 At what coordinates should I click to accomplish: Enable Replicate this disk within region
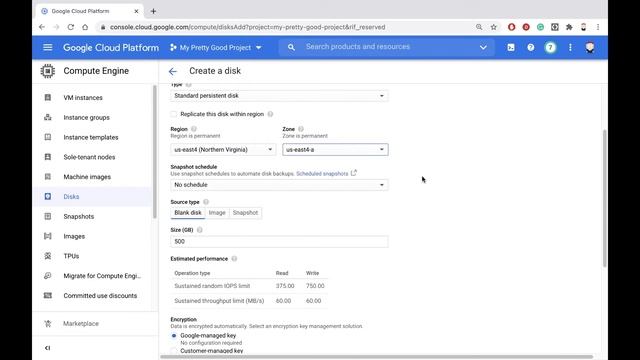click(x=174, y=114)
